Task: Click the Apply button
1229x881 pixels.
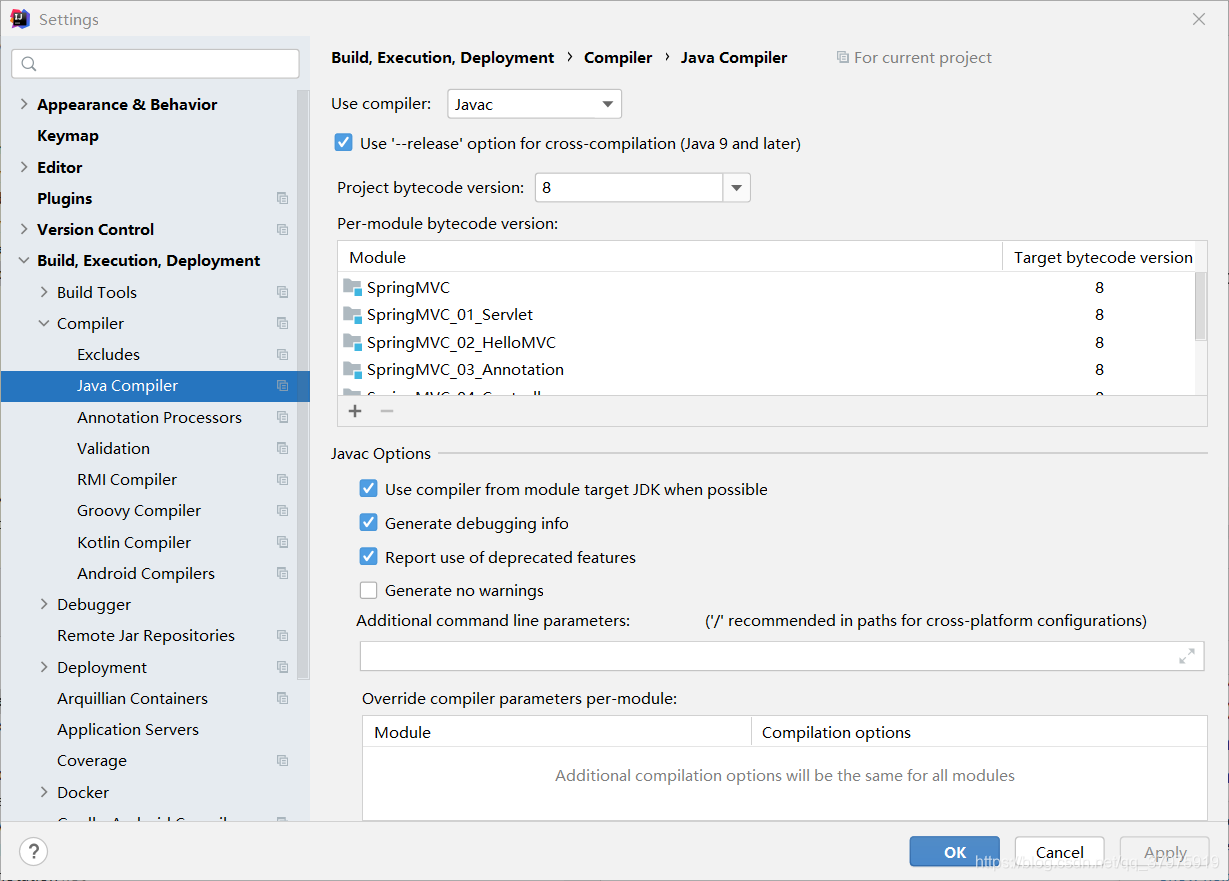Action: point(1165,852)
